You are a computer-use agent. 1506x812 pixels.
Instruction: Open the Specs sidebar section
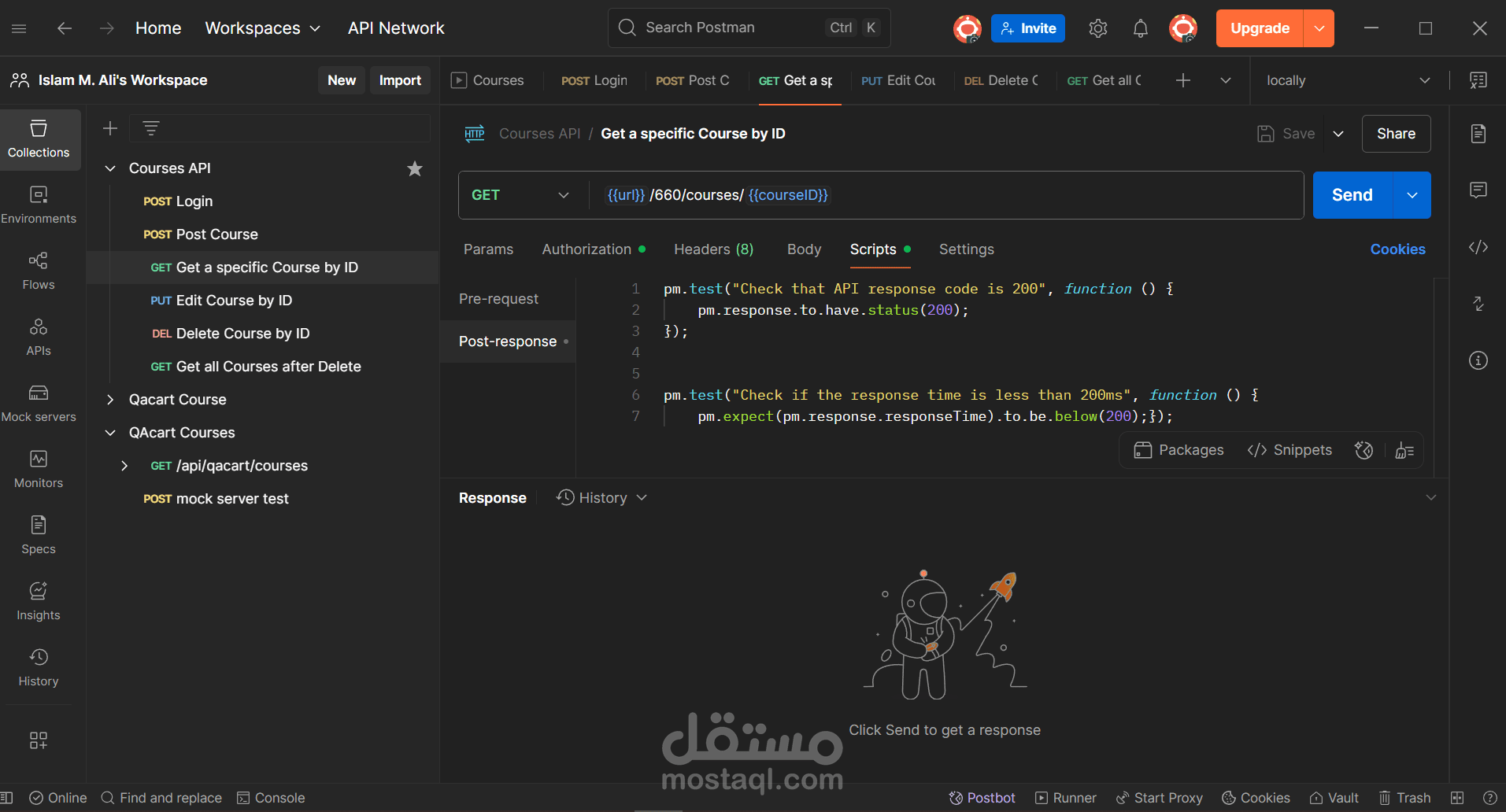(x=39, y=536)
